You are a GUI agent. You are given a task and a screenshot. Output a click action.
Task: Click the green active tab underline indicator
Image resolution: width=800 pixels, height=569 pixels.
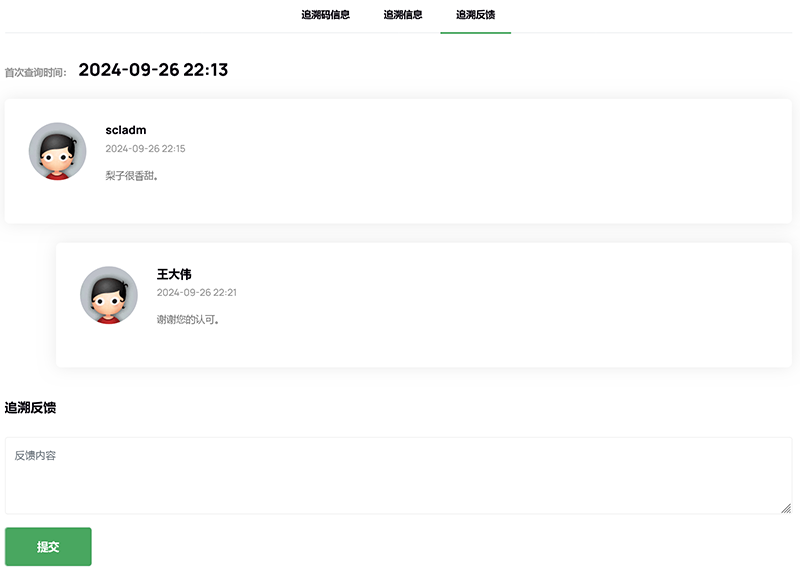(475, 33)
